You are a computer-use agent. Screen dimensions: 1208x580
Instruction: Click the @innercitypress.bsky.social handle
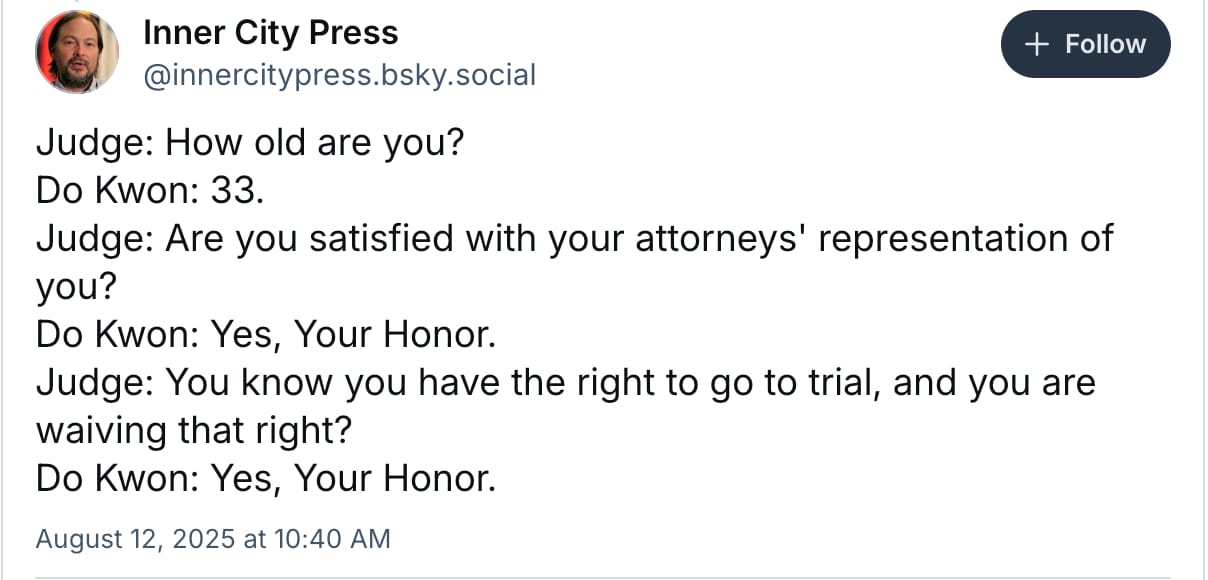click(340, 75)
